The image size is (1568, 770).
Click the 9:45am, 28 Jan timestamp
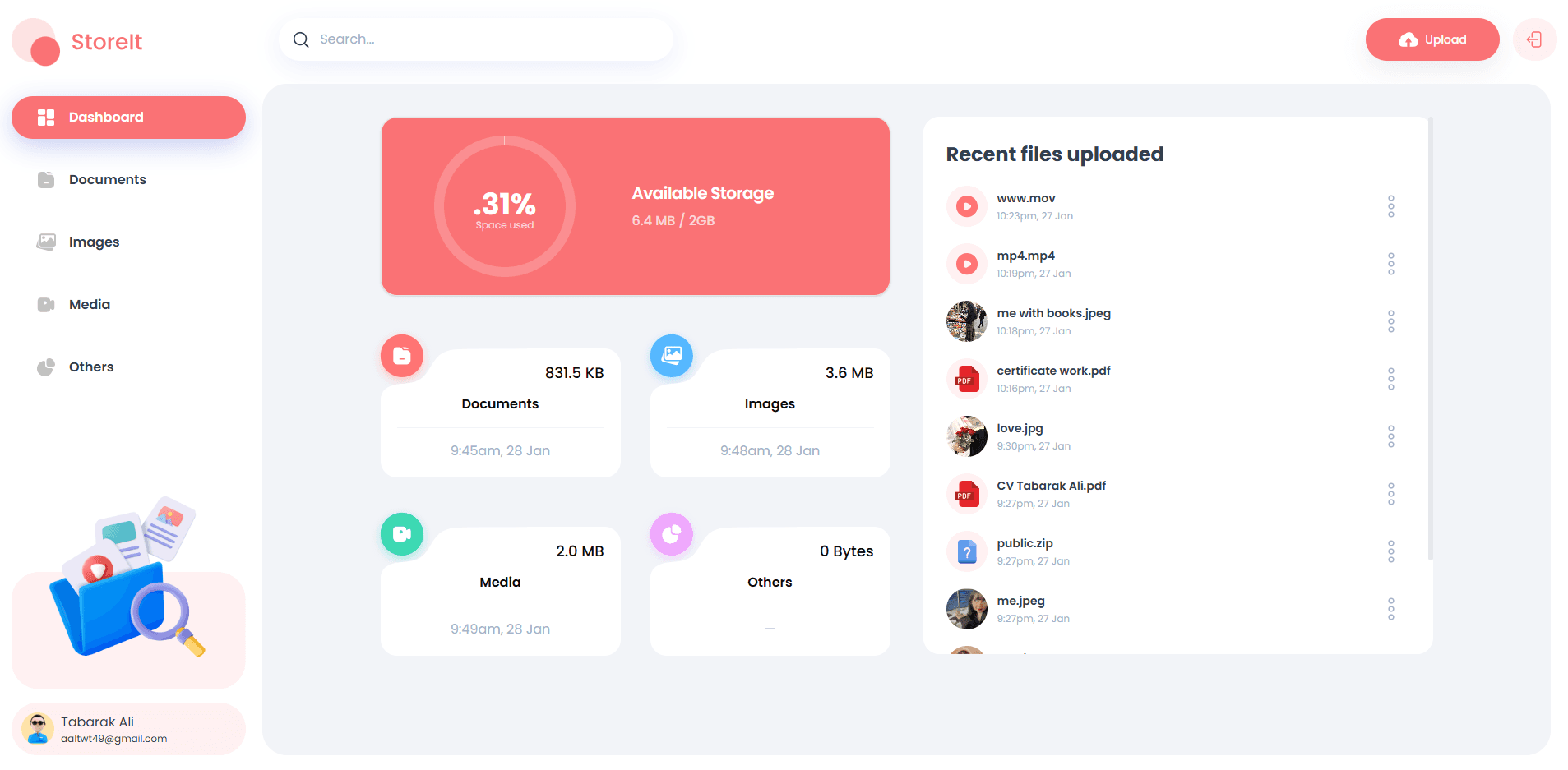500,450
